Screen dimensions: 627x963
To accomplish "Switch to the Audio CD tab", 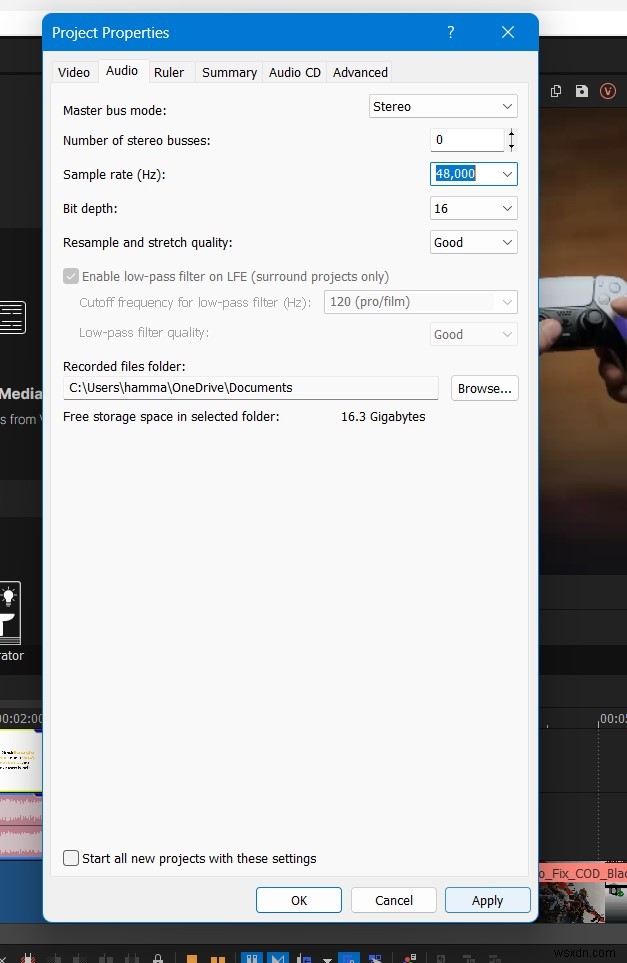I will tap(295, 72).
